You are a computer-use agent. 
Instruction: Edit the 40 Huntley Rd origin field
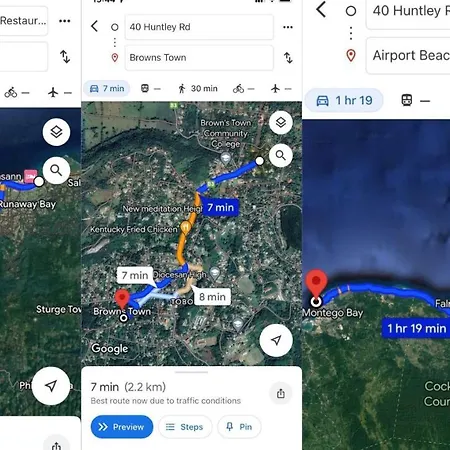click(199, 27)
